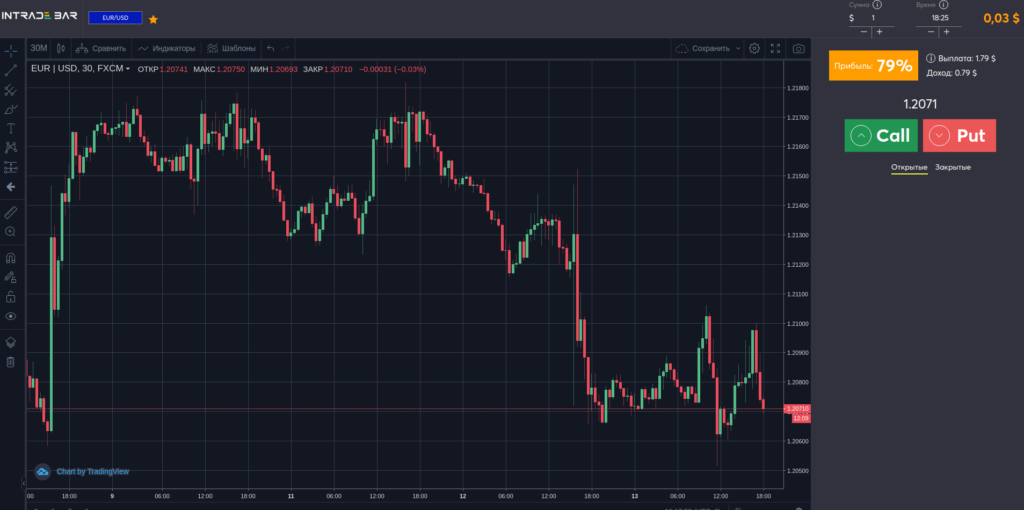Expand the EUR | USD legend dropdown

tap(128, 69)
